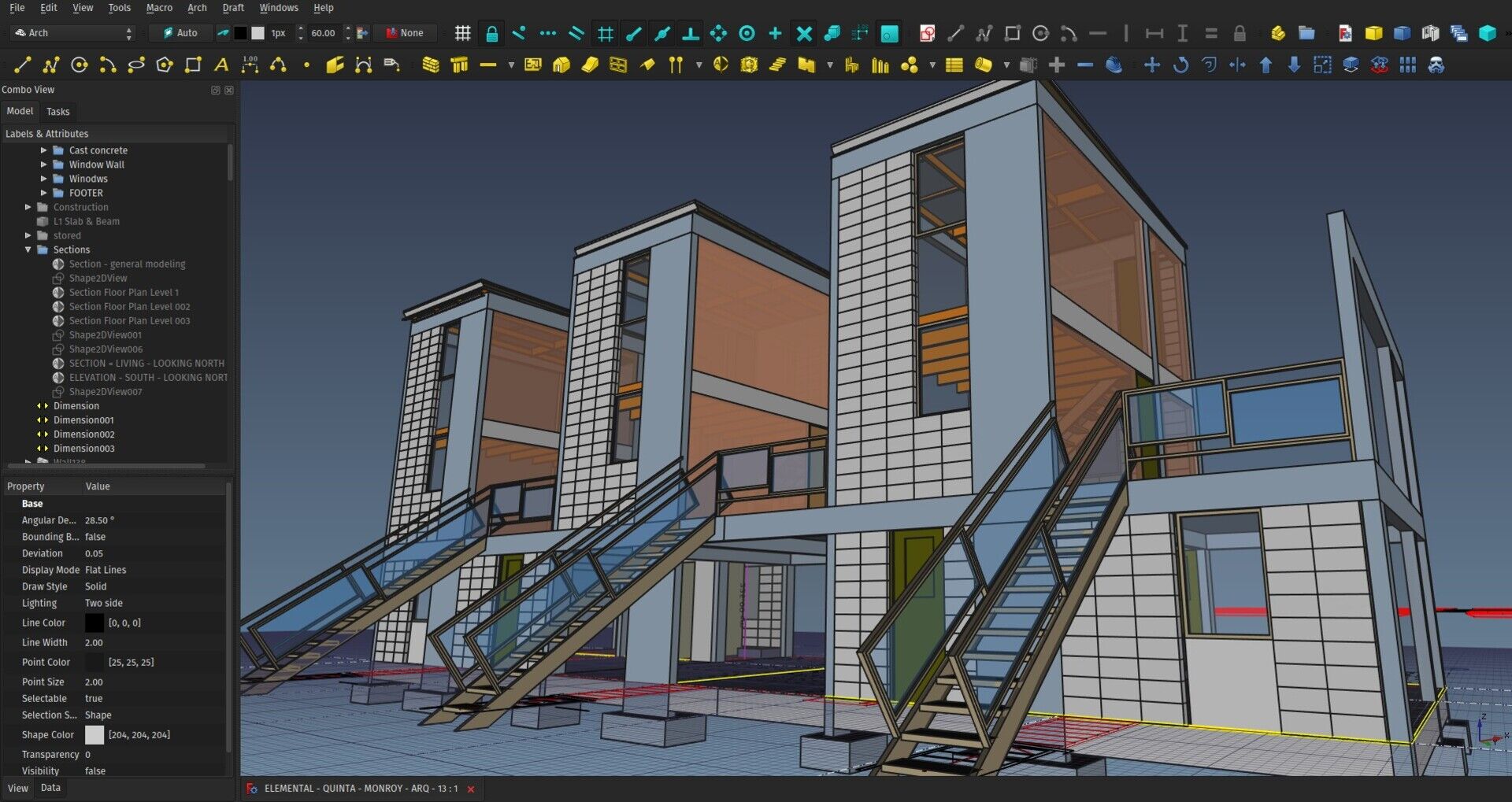Collapse the Sections group
The height and width of the screenshot is (802, 1512).
tap(28, 249)
